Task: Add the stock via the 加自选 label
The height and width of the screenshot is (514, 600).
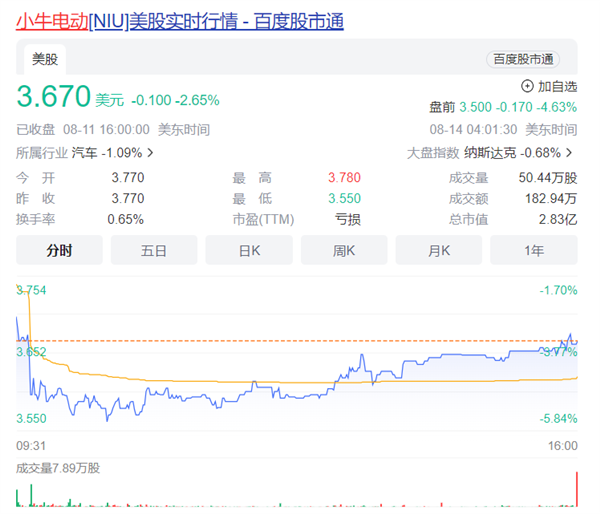Action: click(x=557, y=86)
